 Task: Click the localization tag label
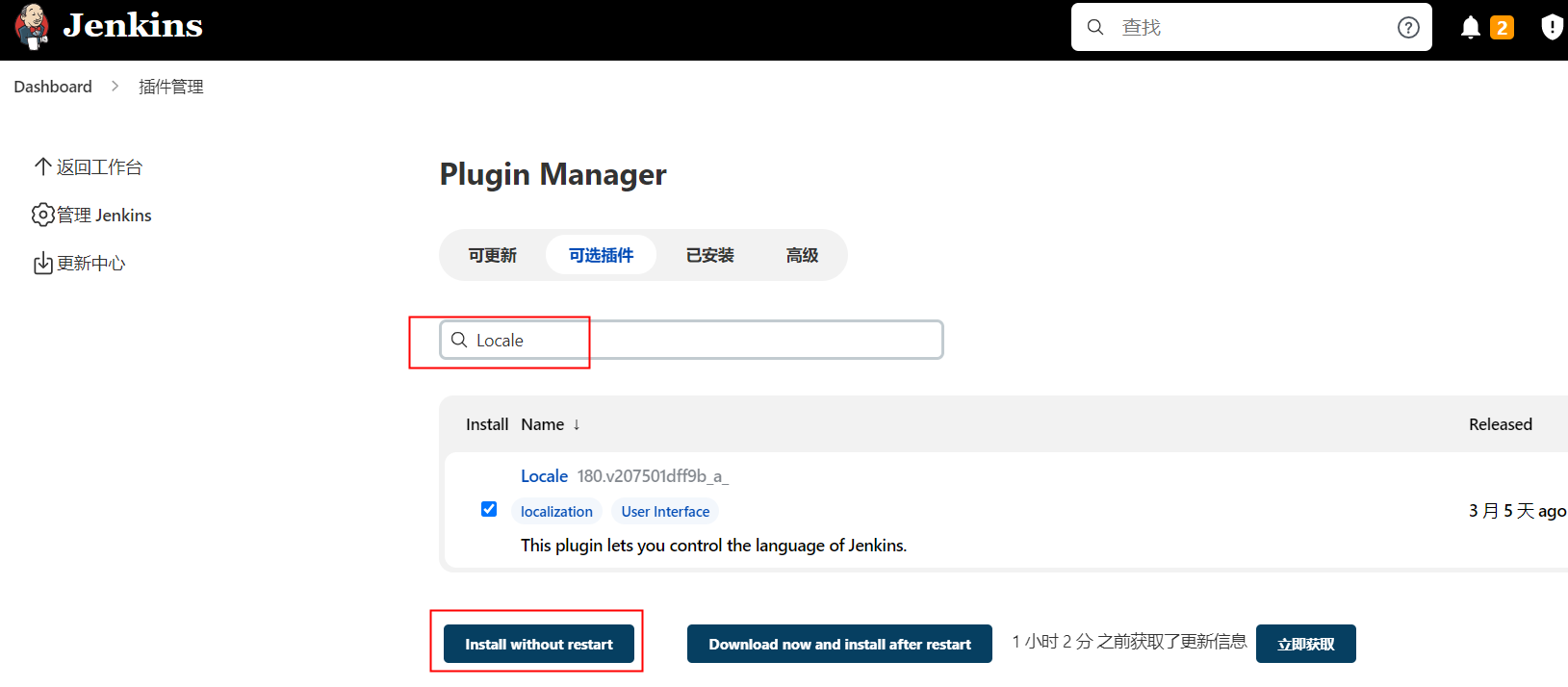point(556,512)
